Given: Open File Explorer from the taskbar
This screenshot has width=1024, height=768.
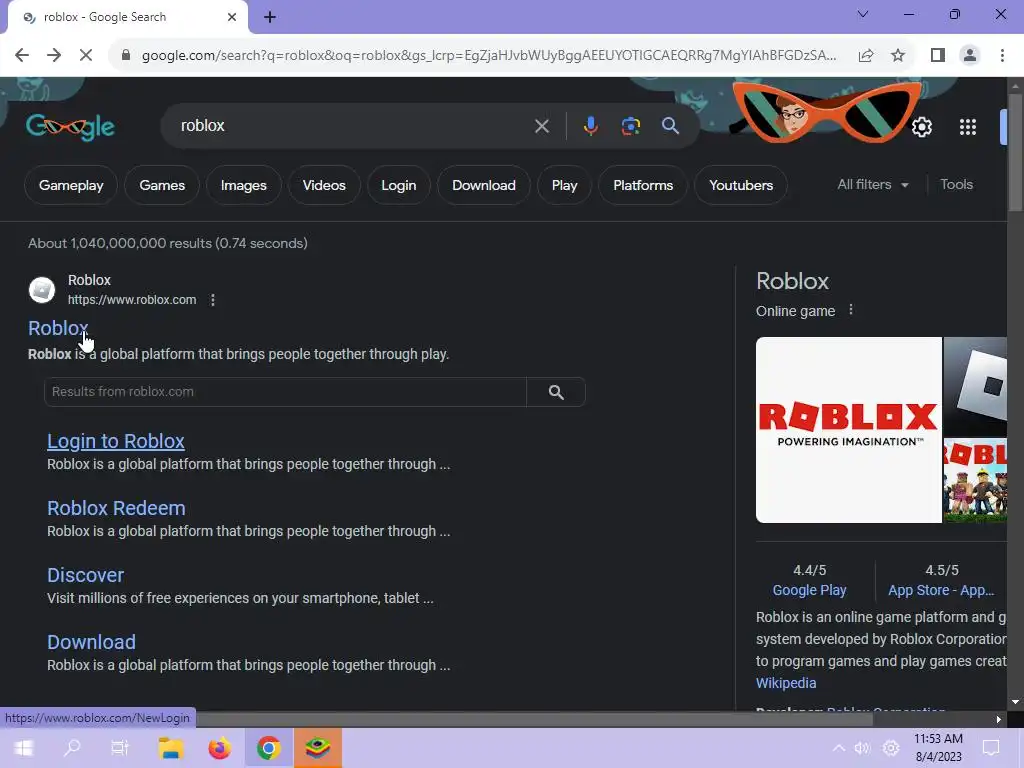Looking at the screenshot, I should point(171,748).
